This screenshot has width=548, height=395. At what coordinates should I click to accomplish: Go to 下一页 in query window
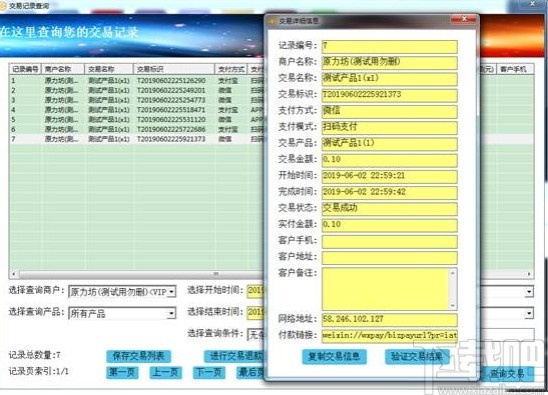pyautogui.click(x=209, y=372)
